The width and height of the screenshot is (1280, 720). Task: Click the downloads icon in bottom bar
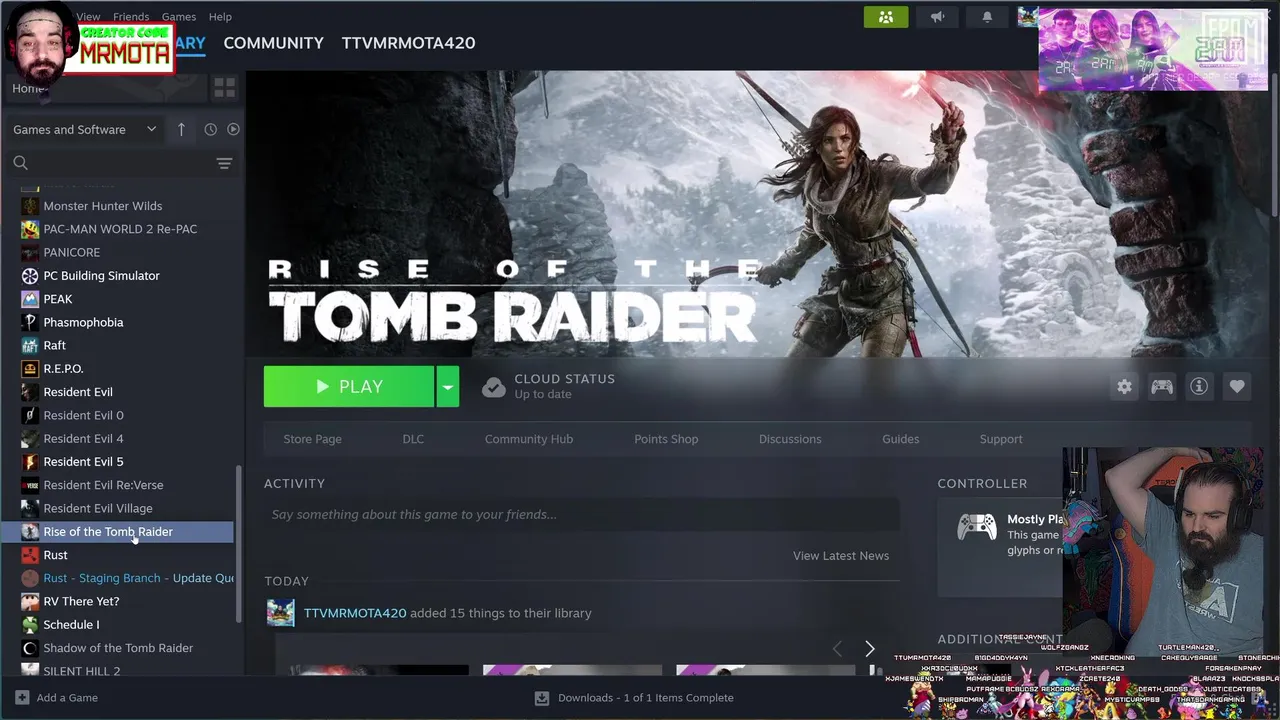pos(541,698)
